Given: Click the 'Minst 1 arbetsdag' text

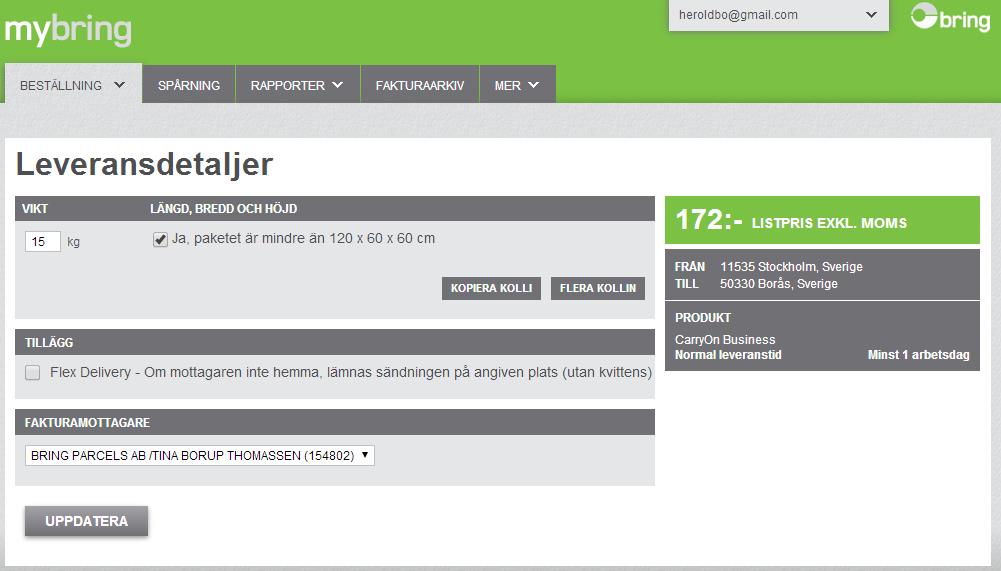Looking at the screenshot, I should pos(918,354).
